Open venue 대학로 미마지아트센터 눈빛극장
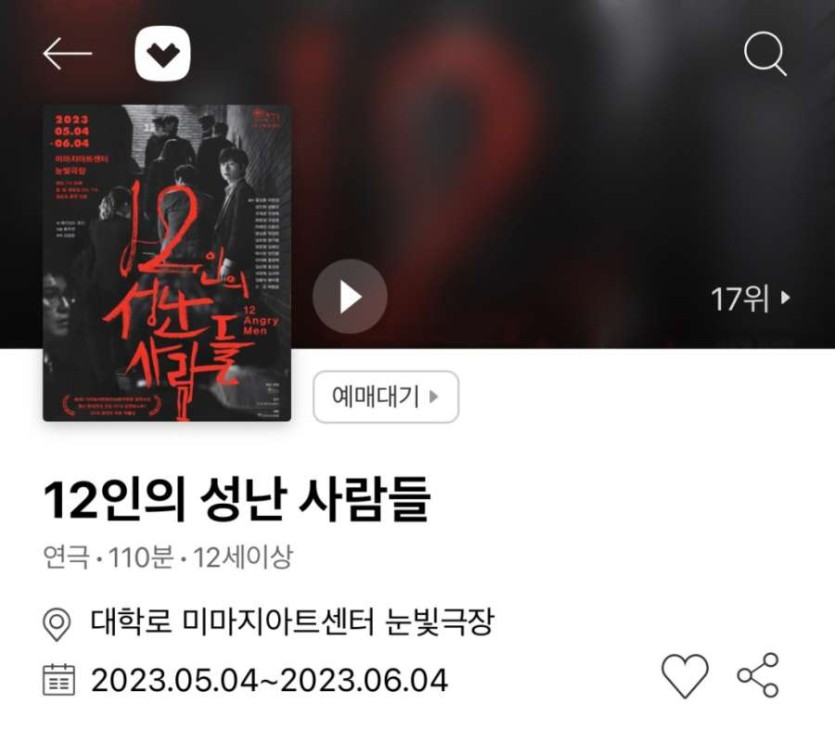The width and height of the screenshot is (835, 729). (292, 621)
